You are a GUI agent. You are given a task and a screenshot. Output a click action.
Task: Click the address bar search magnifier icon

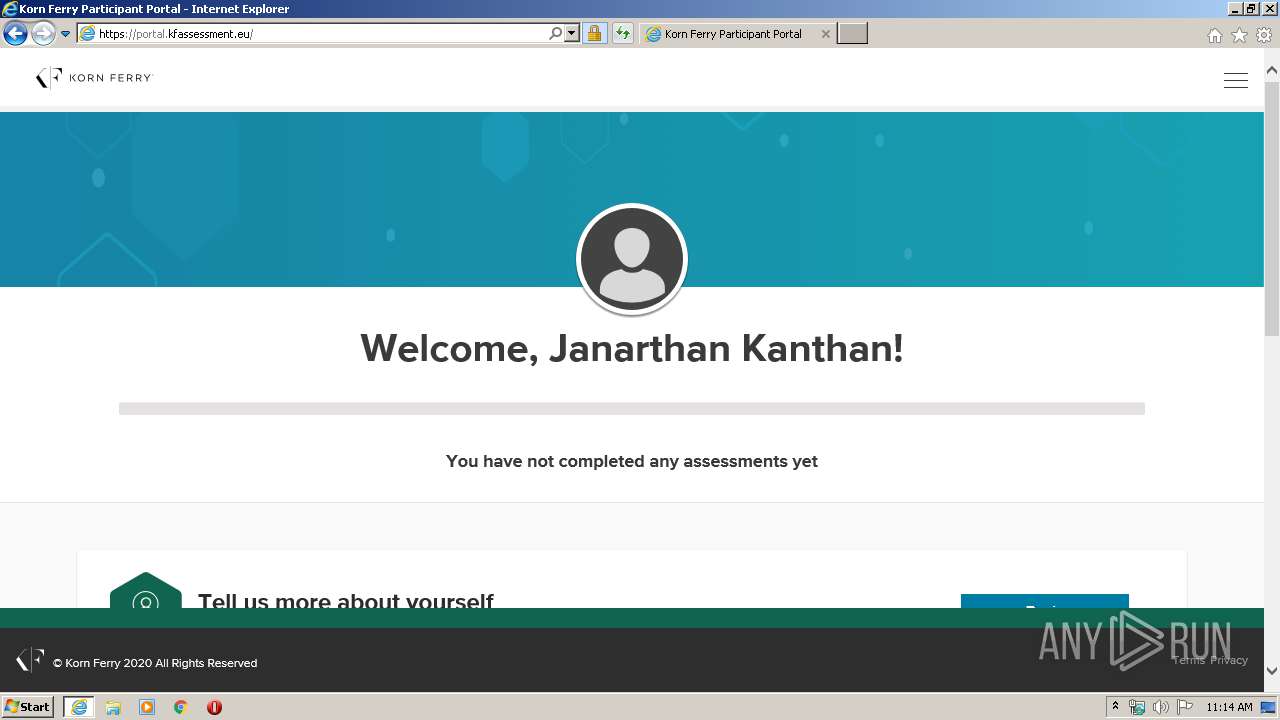click(x=556, y=33)
